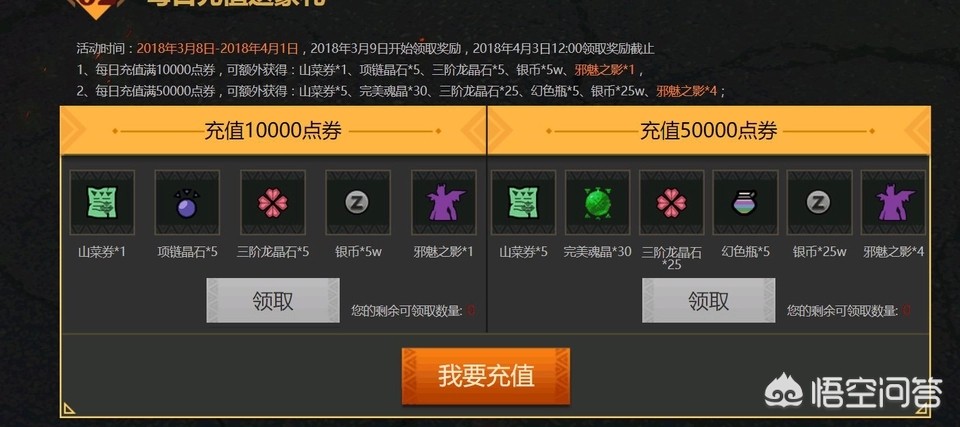
Task: Select the 邪魅之影*1 purple figure icon
Action: 444,203
